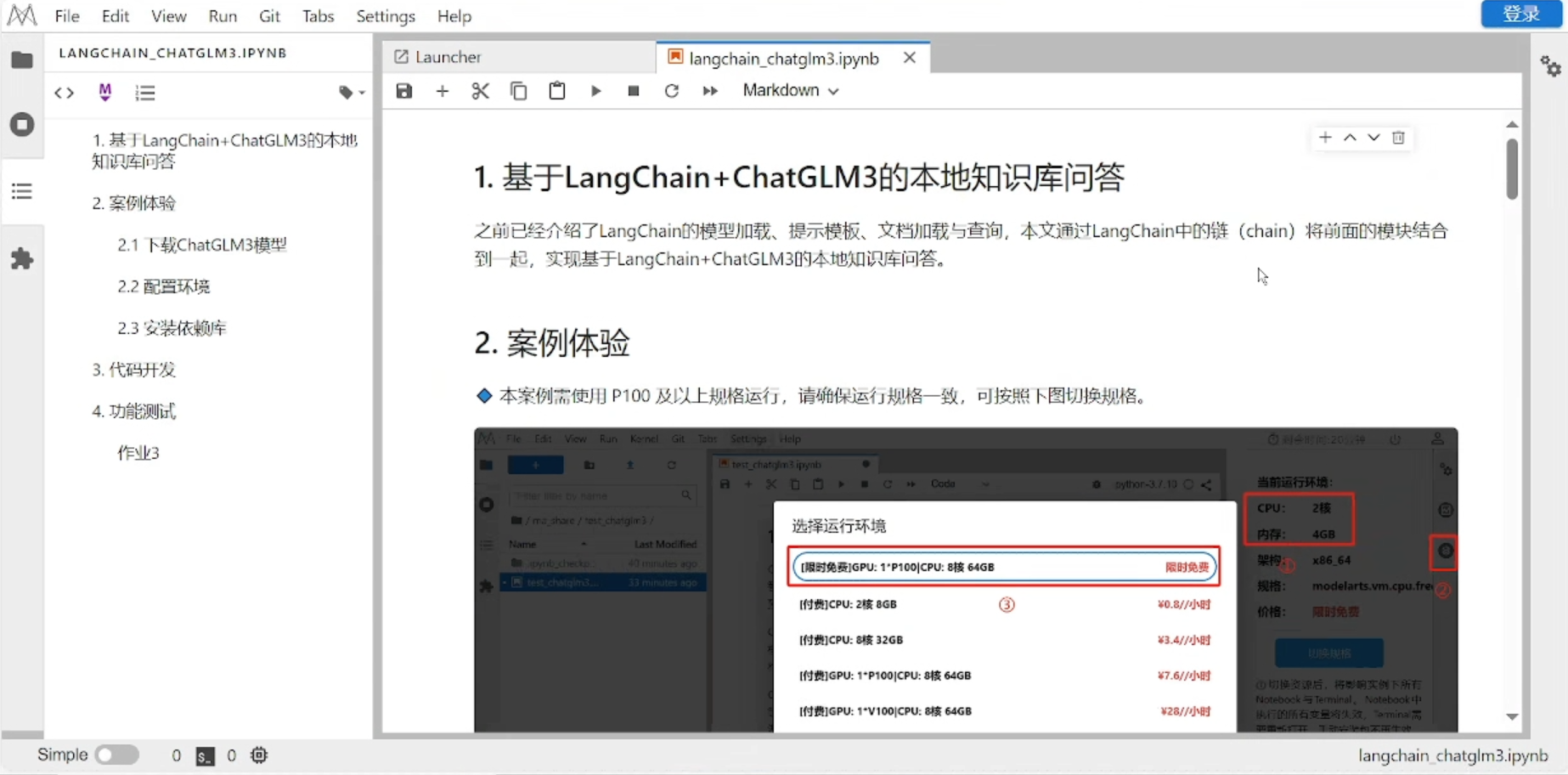Open the running terminals and kernels panel
Viewport: 1568px width, 775px height.
23,125
